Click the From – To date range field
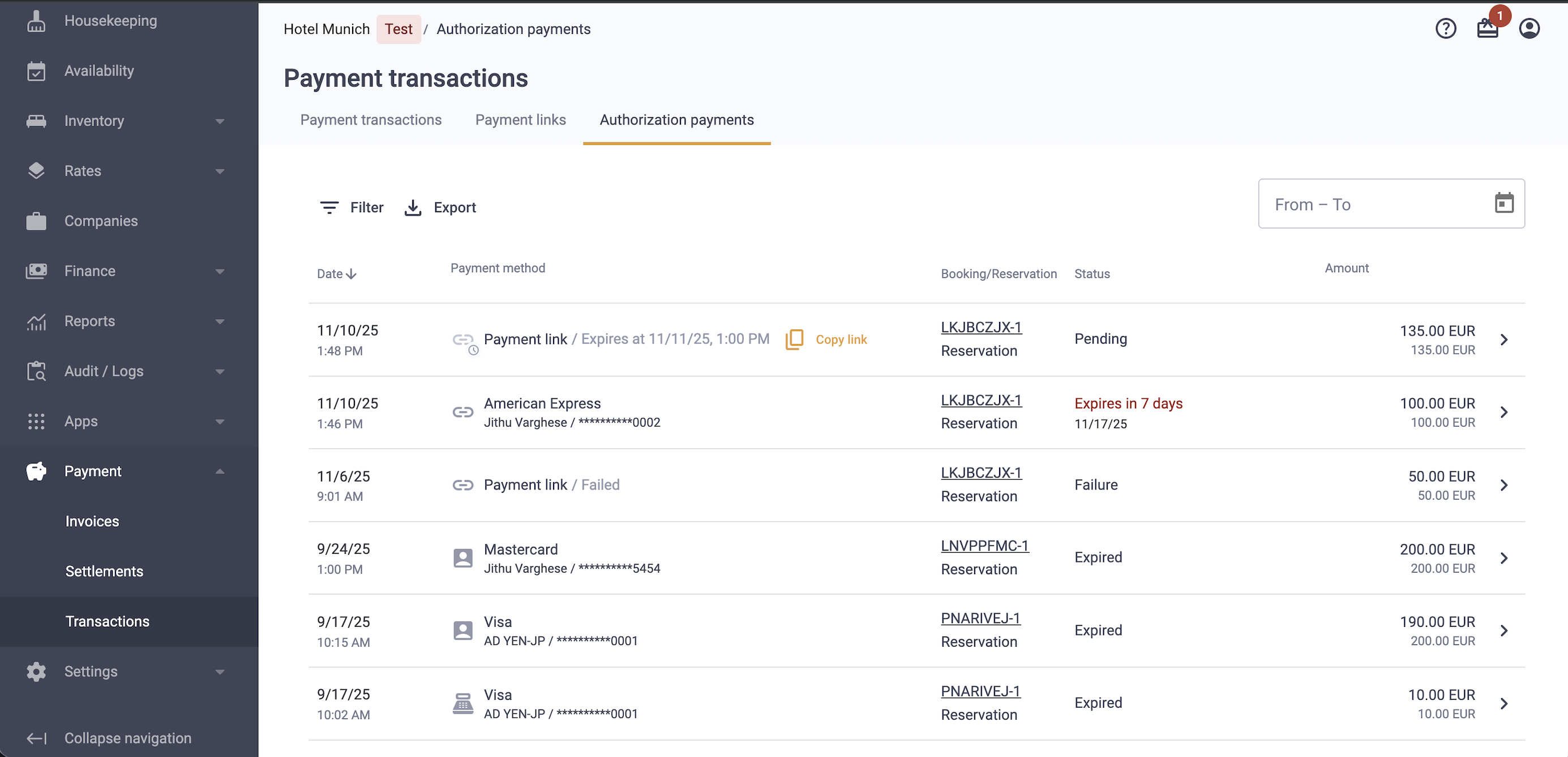 [x=1391, y=203]
